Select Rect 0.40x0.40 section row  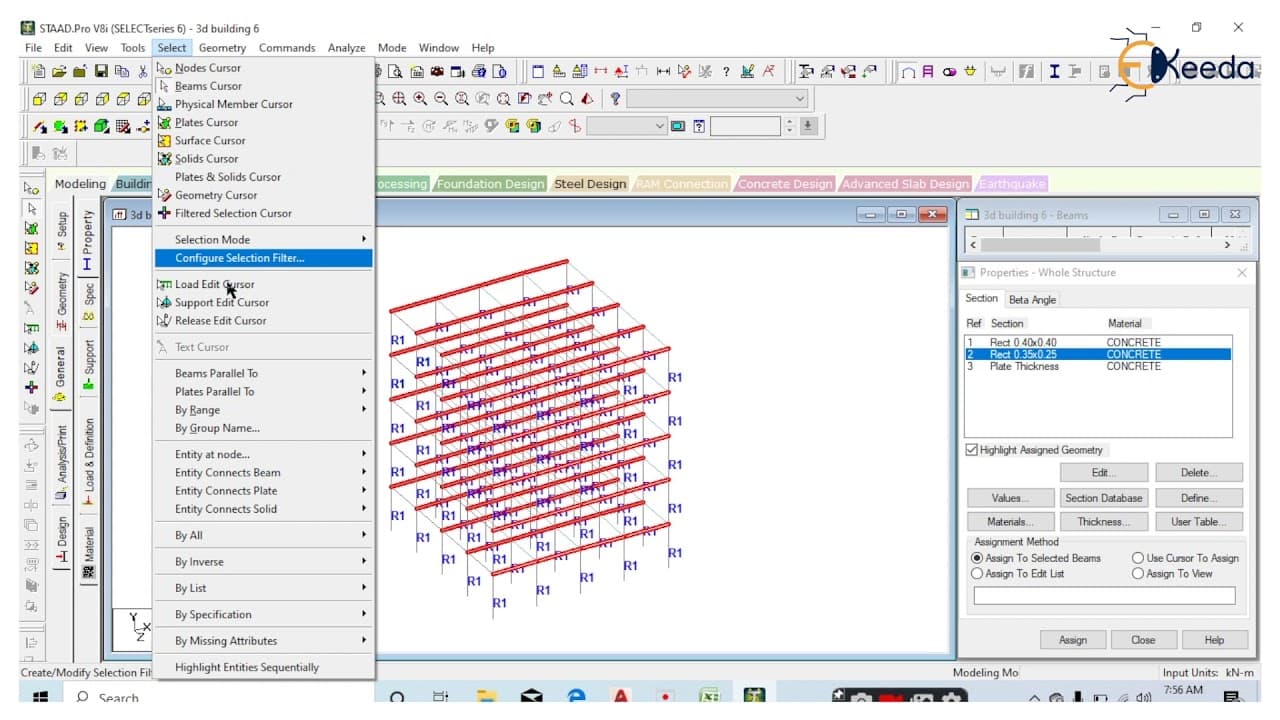tap(1098, 343)
